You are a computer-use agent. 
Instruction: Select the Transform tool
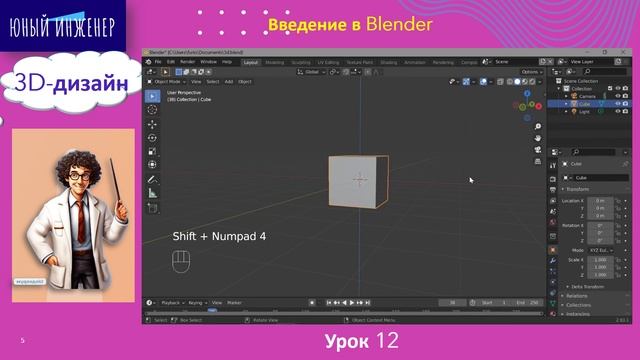click(153, 164)
